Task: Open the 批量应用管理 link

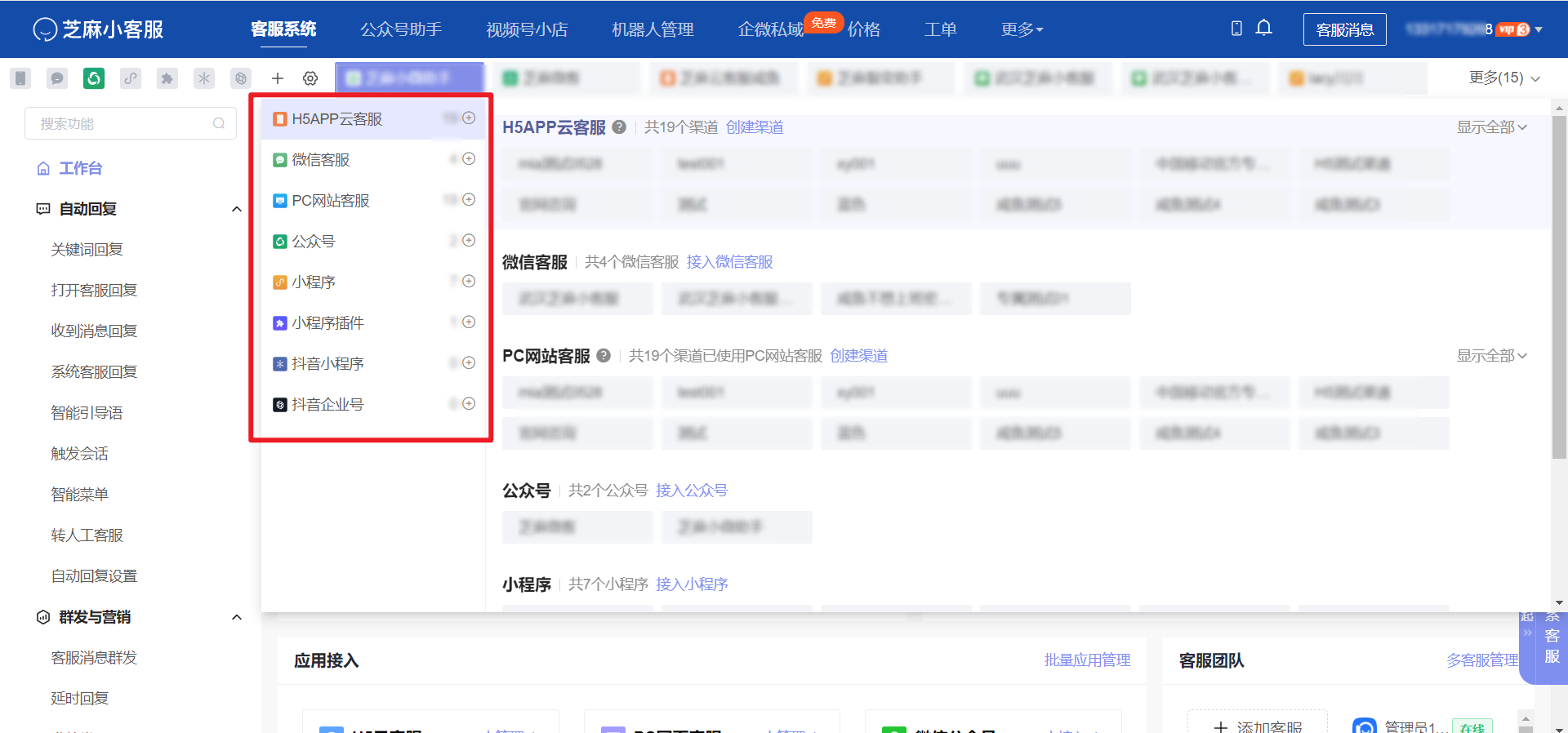Action: [x=1087, y=660]
